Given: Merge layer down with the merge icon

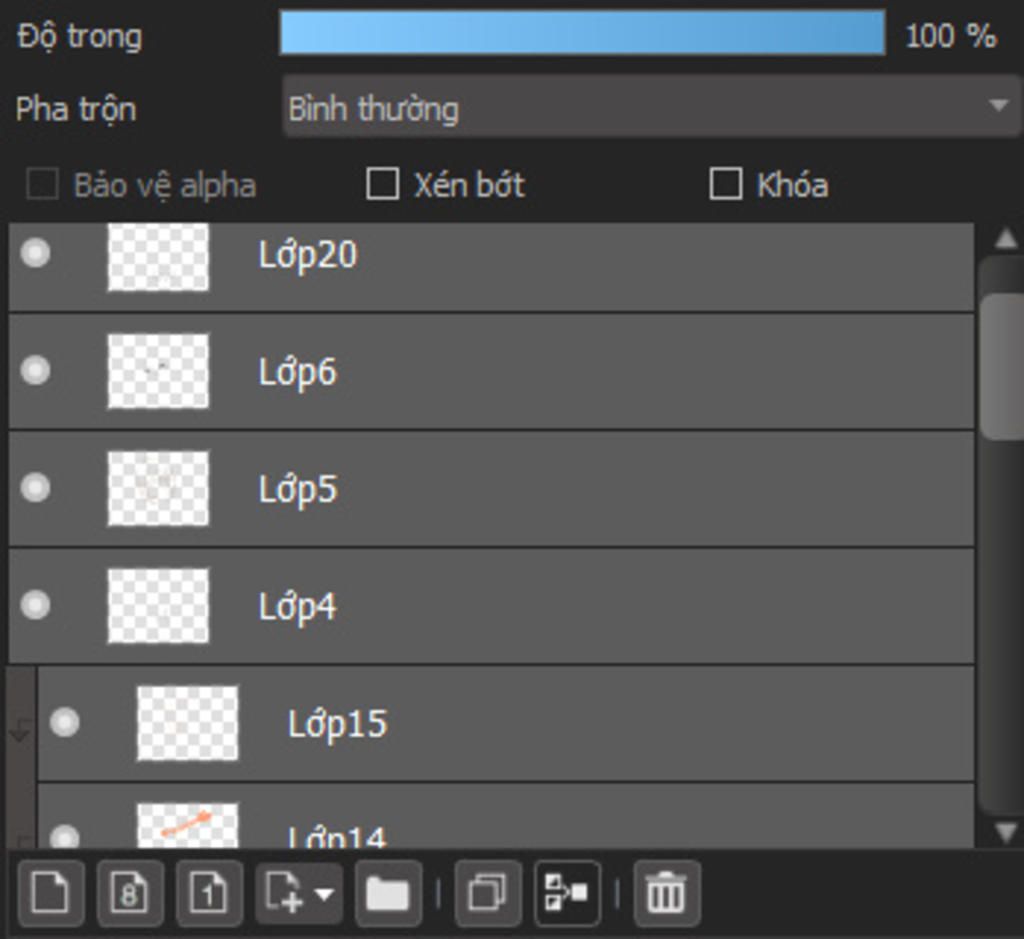Looking at the screenshot, I should click(x=567, y=892).
